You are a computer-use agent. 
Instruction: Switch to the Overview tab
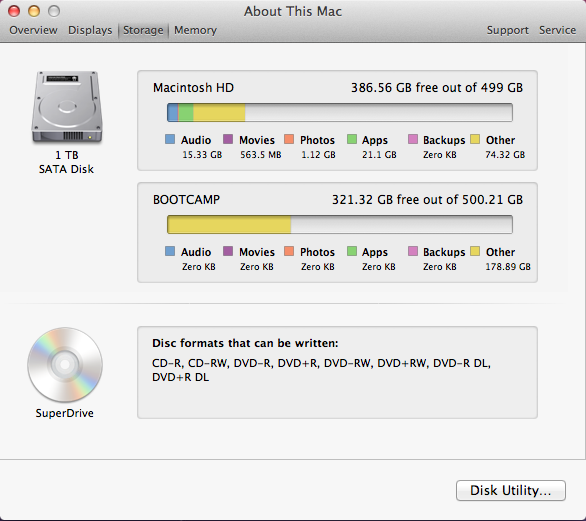[33, 30]
